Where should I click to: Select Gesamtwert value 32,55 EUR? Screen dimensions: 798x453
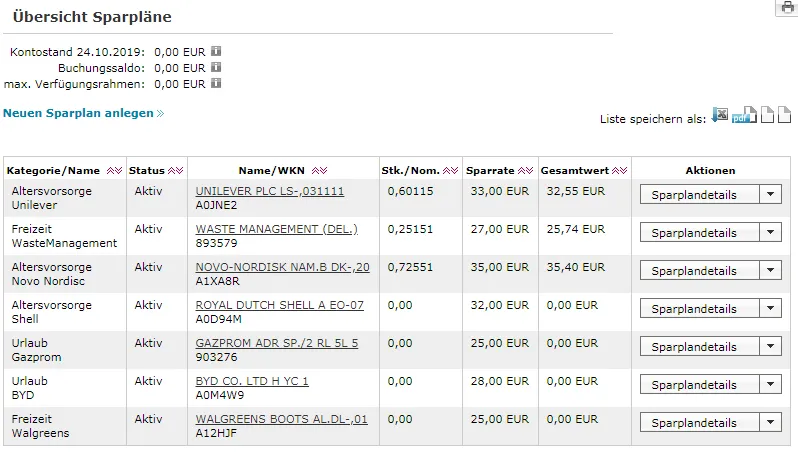(x=576, y=191)
